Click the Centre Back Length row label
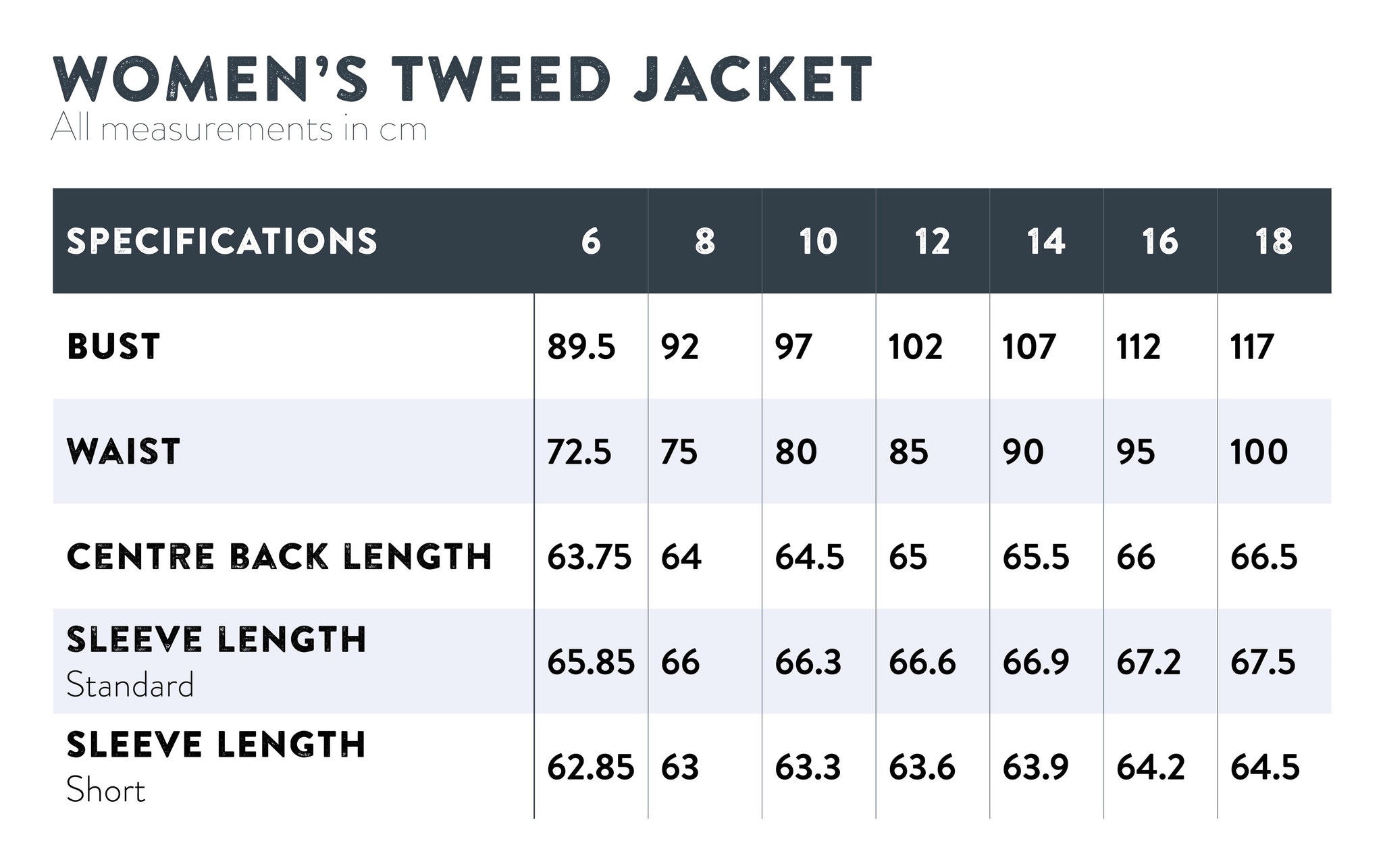Viewport: 1383px width, 868px height. (279, 557)
